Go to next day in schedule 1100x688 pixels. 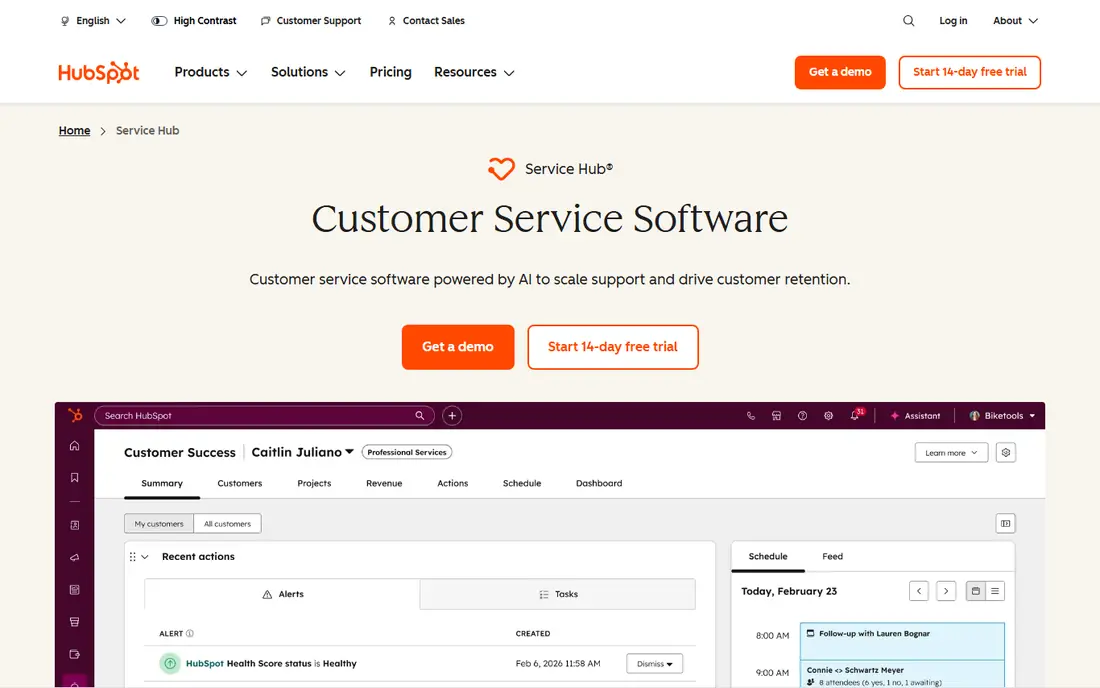point(946,591)
